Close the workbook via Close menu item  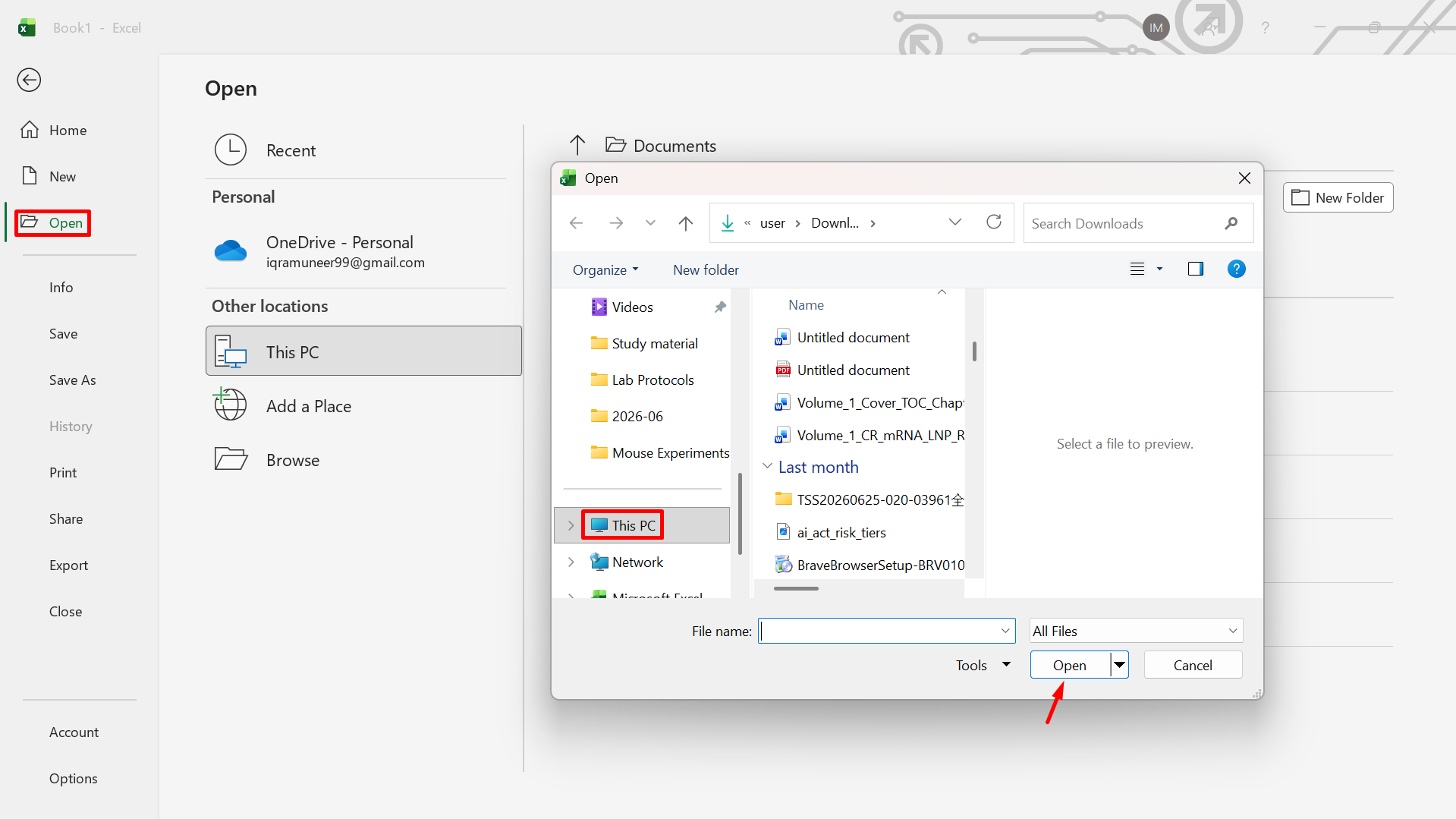tap(66, 612)
